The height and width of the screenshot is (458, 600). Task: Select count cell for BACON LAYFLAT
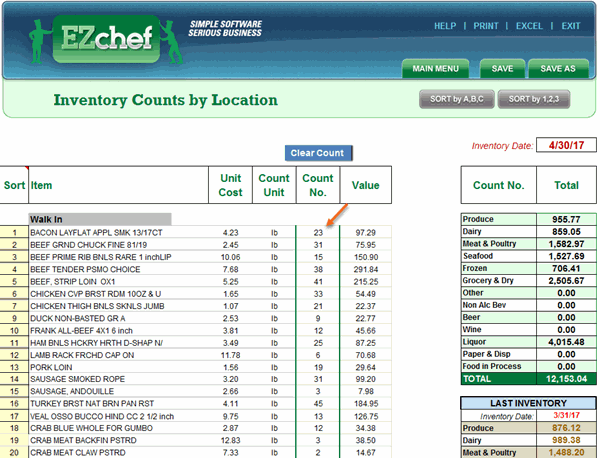pos(318,233)
